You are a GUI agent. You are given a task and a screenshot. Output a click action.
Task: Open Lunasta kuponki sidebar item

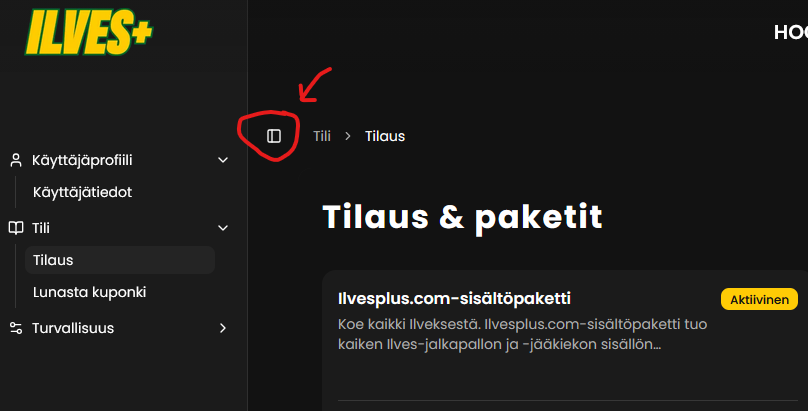pos(90,292)
